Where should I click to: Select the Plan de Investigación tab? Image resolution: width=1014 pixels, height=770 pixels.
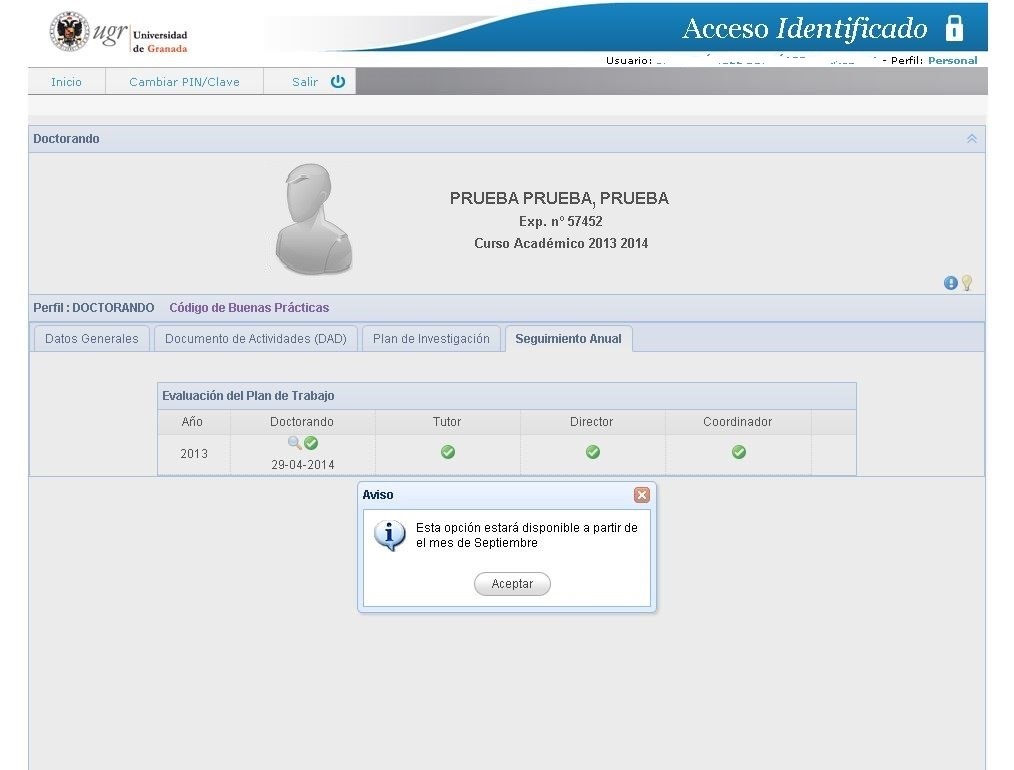pyautogui.click(x=431, y=339)
